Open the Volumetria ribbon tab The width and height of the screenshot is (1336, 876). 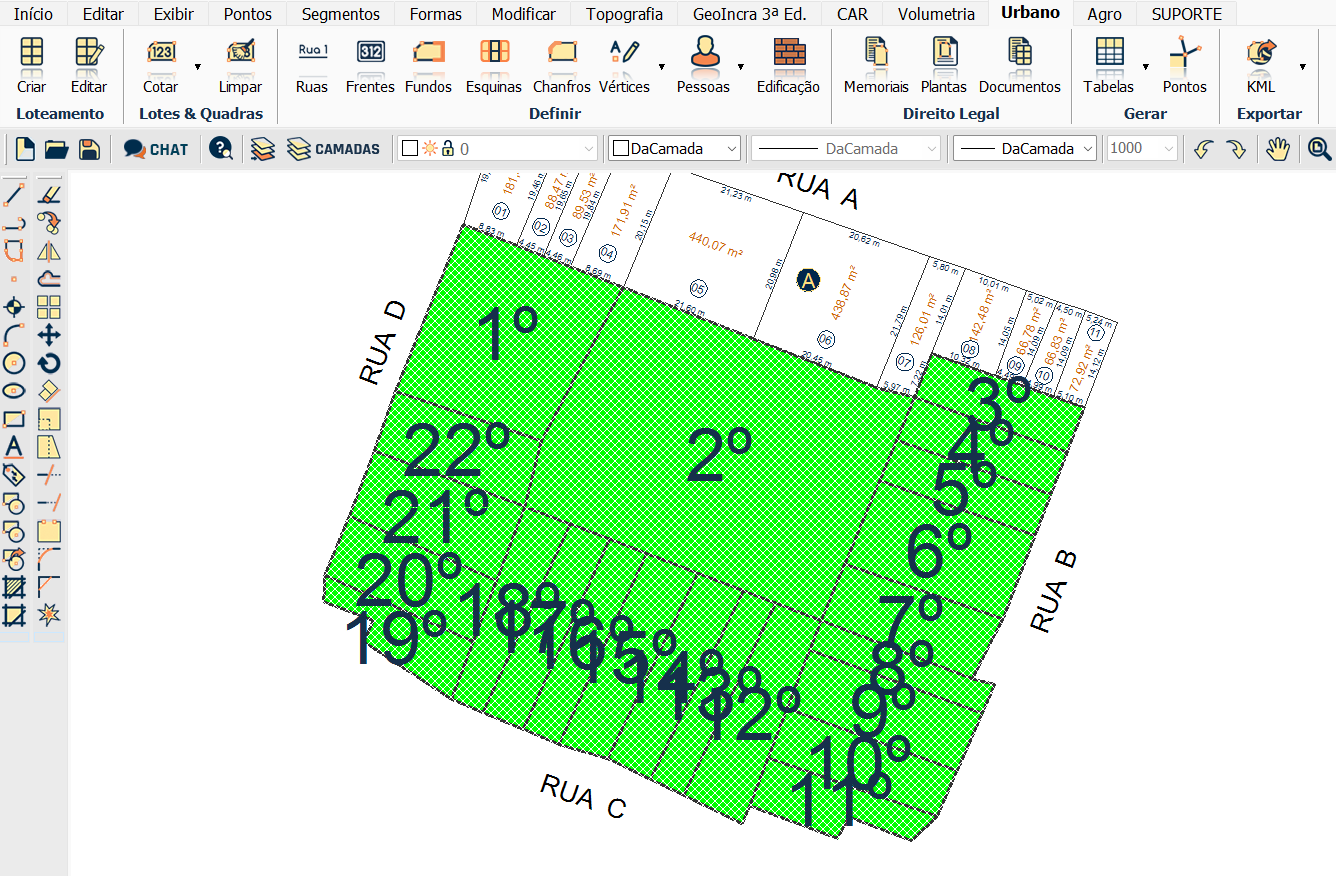935,14
